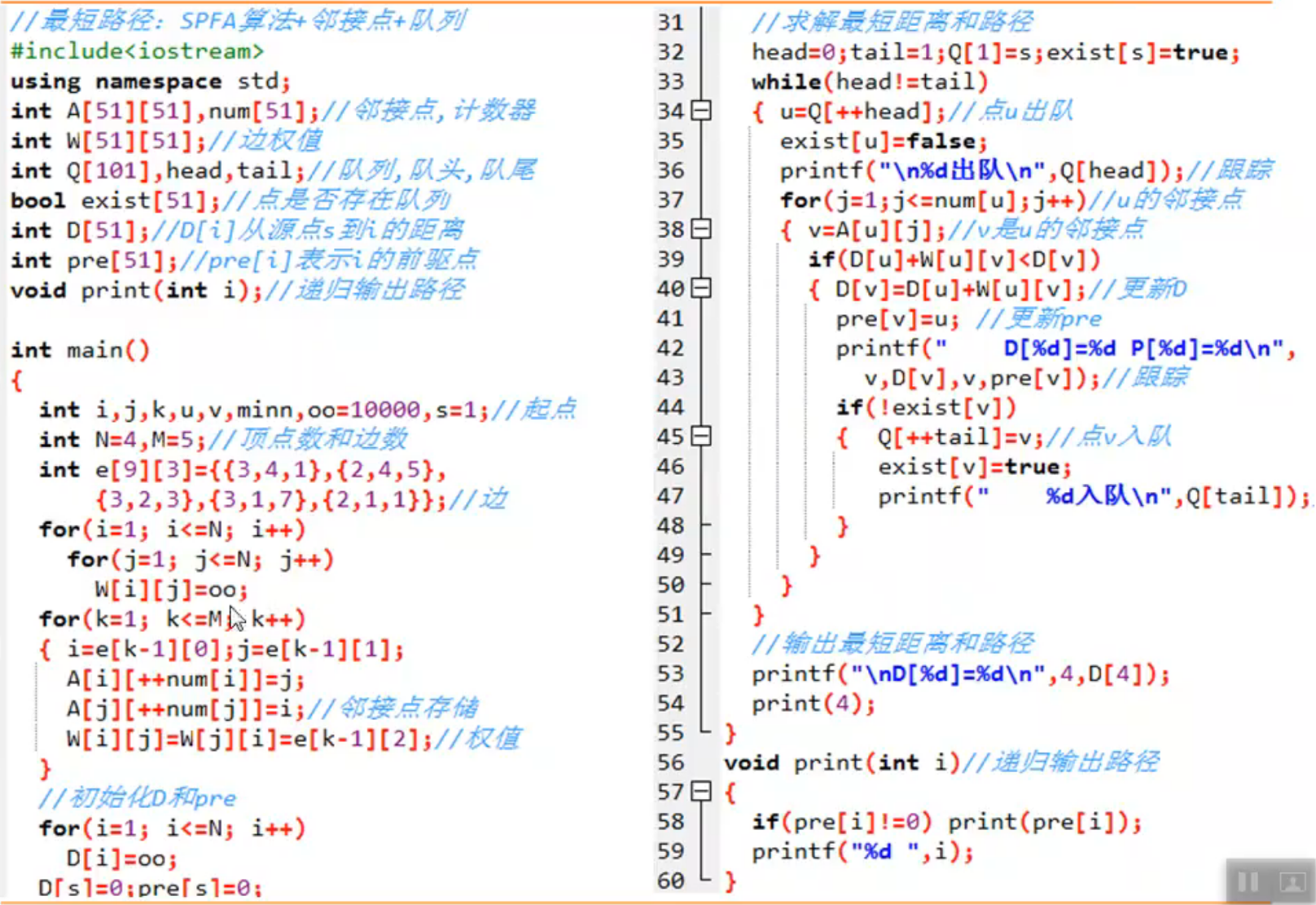Click 'print(4);' call on line 54
The image size is (1316, 905).
coord(814,704)
